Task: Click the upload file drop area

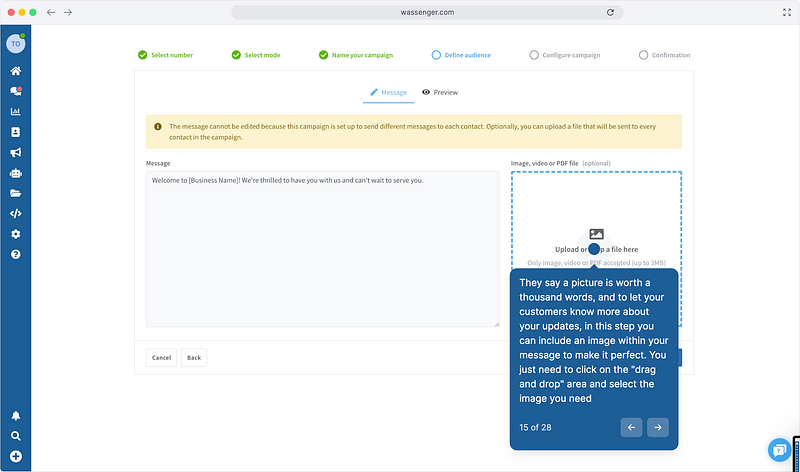Action: click(x=596, y=215)
